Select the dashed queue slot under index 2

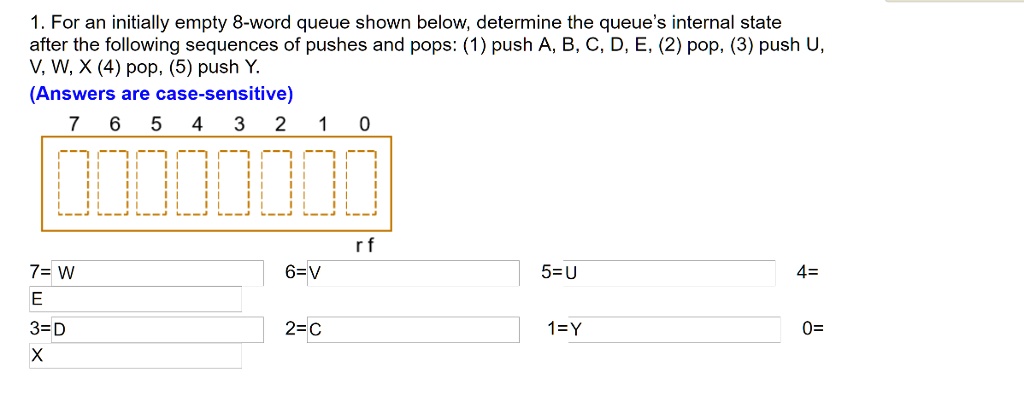[x=277, y=183]
